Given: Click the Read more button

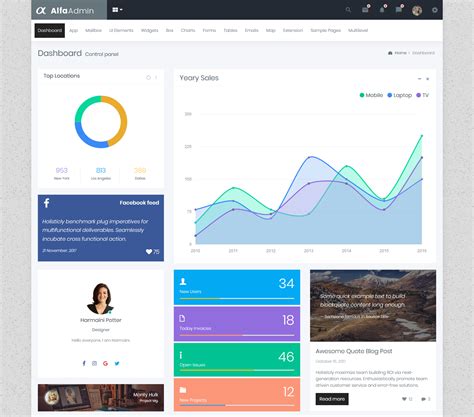Looking at the screenshot, I should tap(332, 399).
